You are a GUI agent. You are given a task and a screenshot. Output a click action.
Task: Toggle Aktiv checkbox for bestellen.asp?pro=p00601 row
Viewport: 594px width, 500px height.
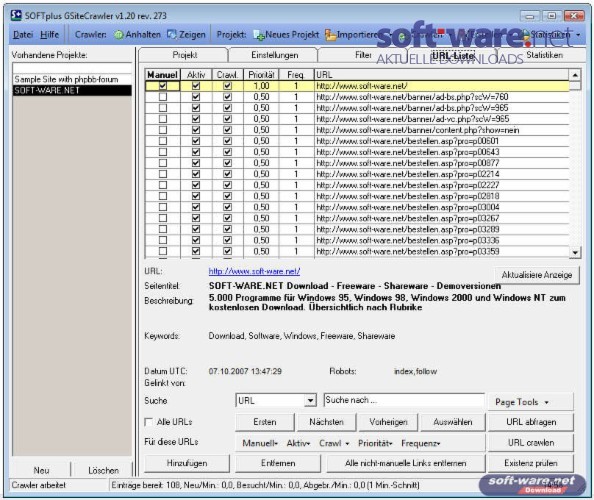click(x=196, y=141)
